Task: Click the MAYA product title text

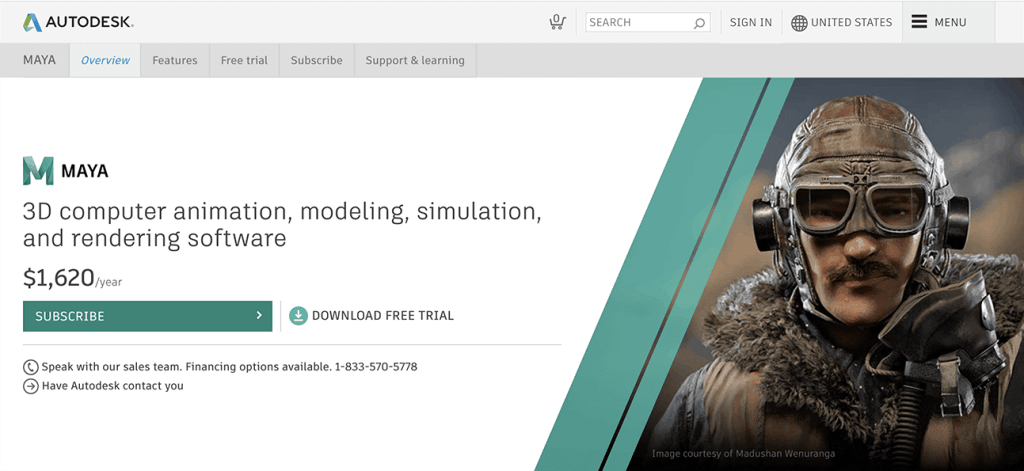Action: tap(85, 171)
